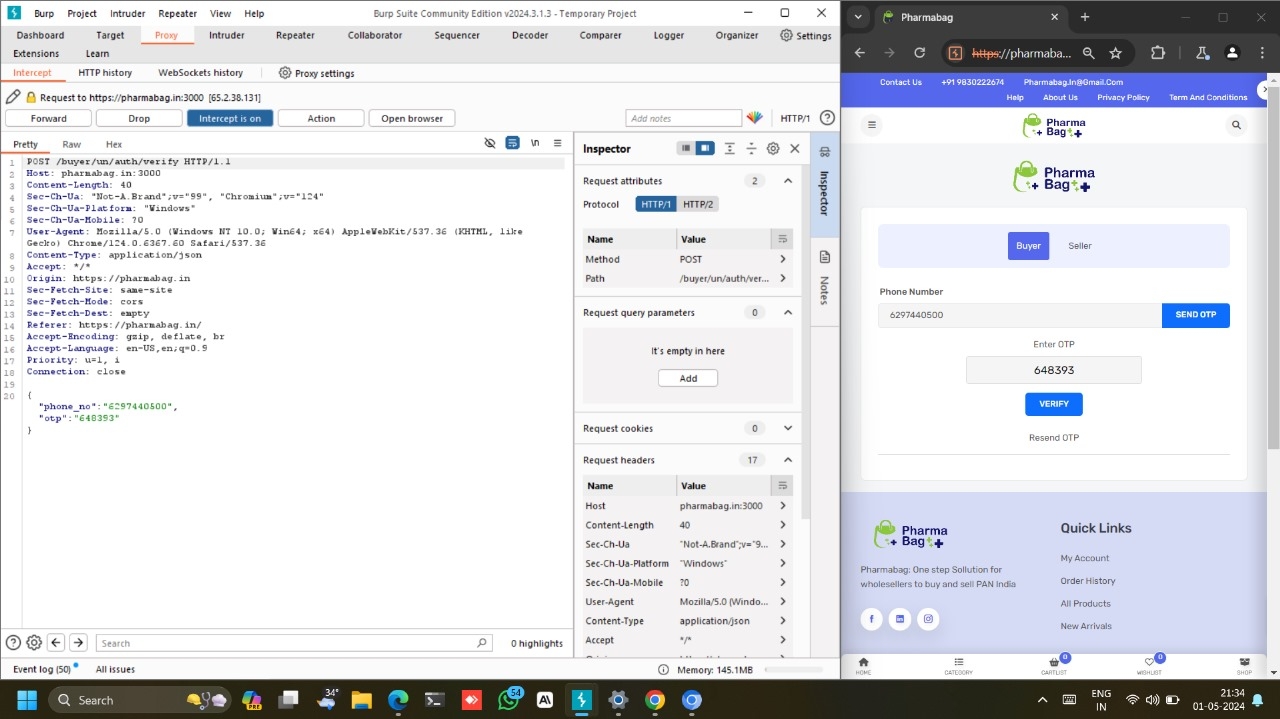The width and height of the screenshot is (1280, 719).
Task: Open the WhatsApp taskbar icon
Action: click(x=509, y=700)
